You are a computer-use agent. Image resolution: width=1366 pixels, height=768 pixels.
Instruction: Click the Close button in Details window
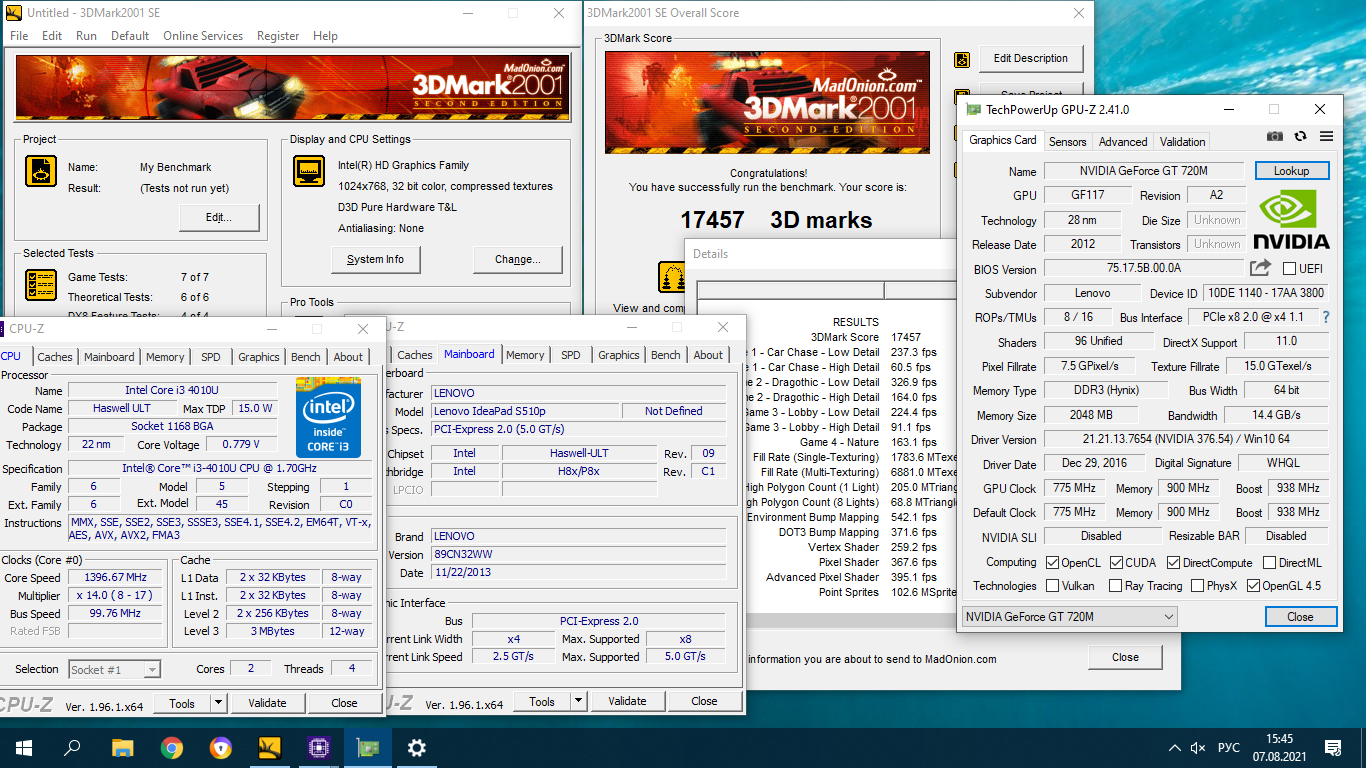pos(1125,658)
